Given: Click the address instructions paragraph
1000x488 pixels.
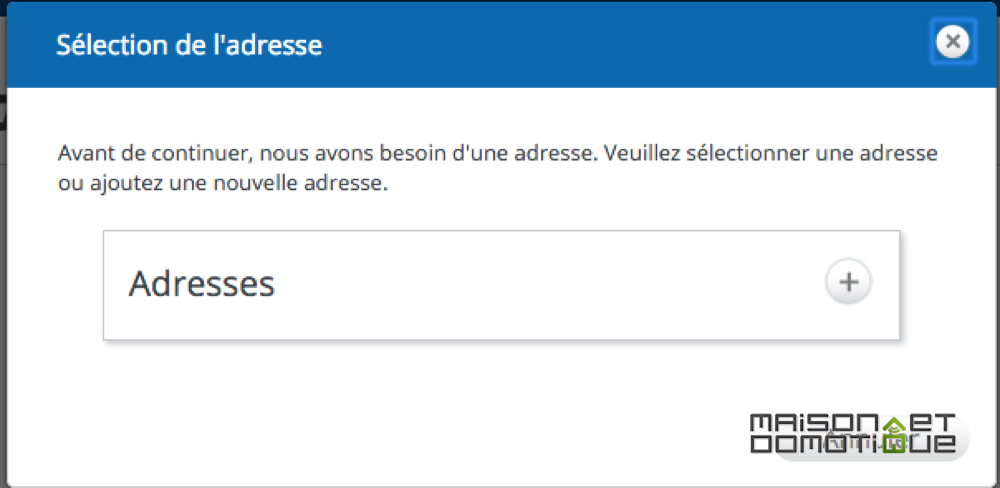Looking at the screenshot, I should coord(497,169).
